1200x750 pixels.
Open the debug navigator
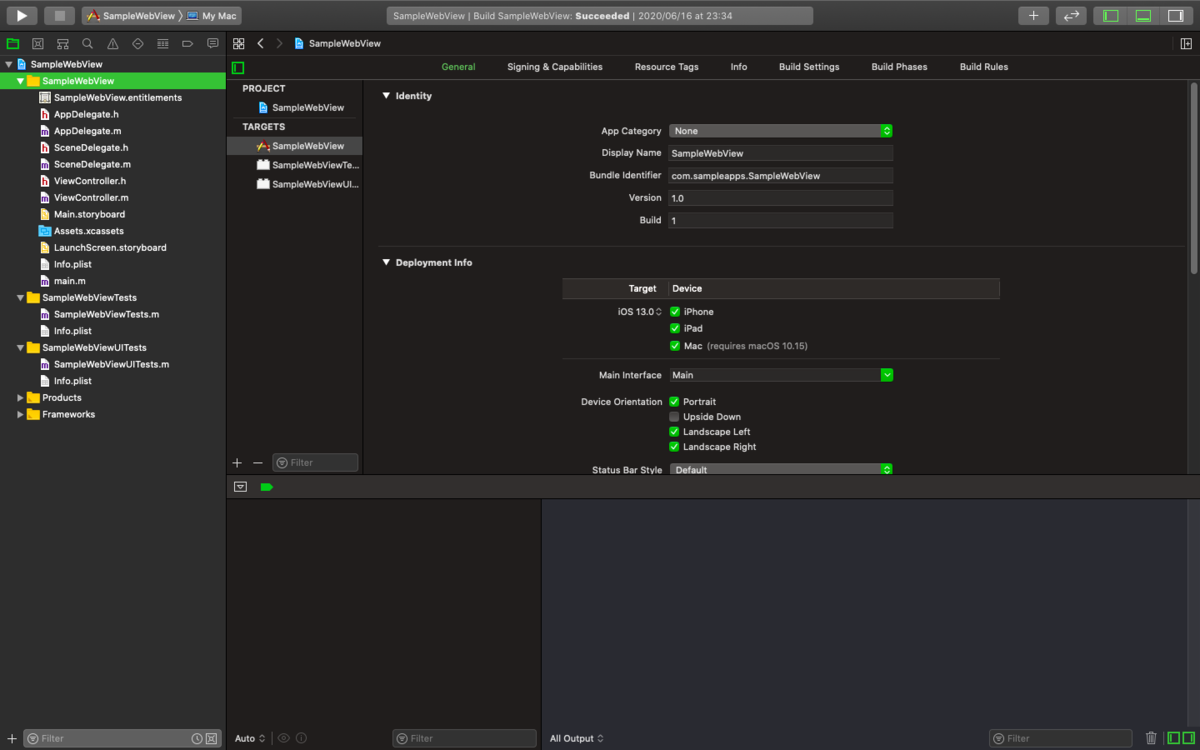click(x=163, y=44)
